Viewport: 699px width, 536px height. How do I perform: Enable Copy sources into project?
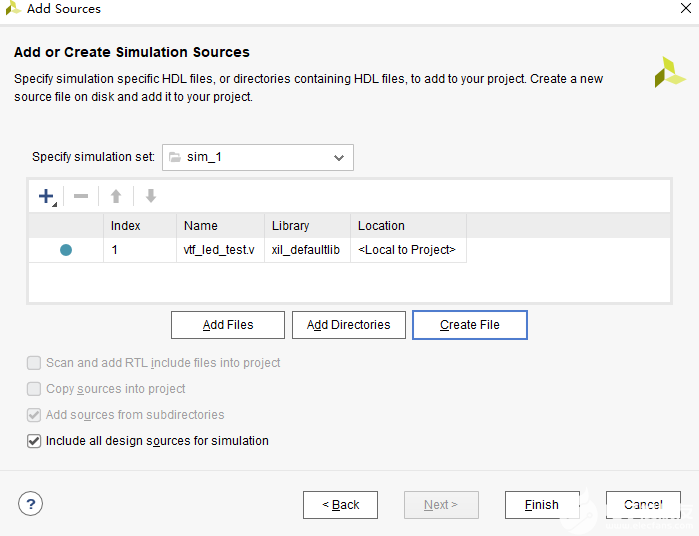pyautogui.click(x=35, y=389)
